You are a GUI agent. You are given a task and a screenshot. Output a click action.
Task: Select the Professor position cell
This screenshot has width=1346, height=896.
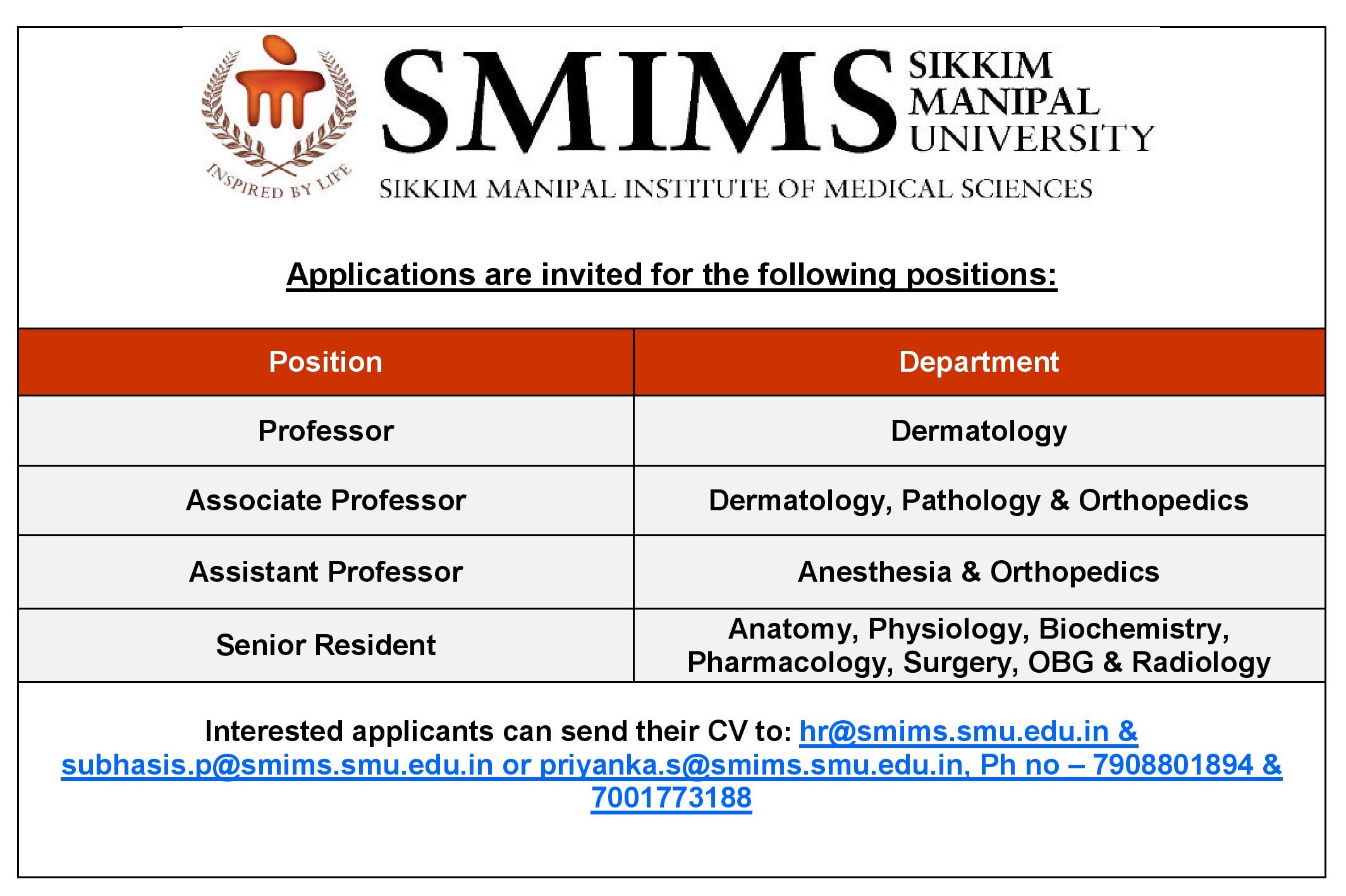click(326, 431)
